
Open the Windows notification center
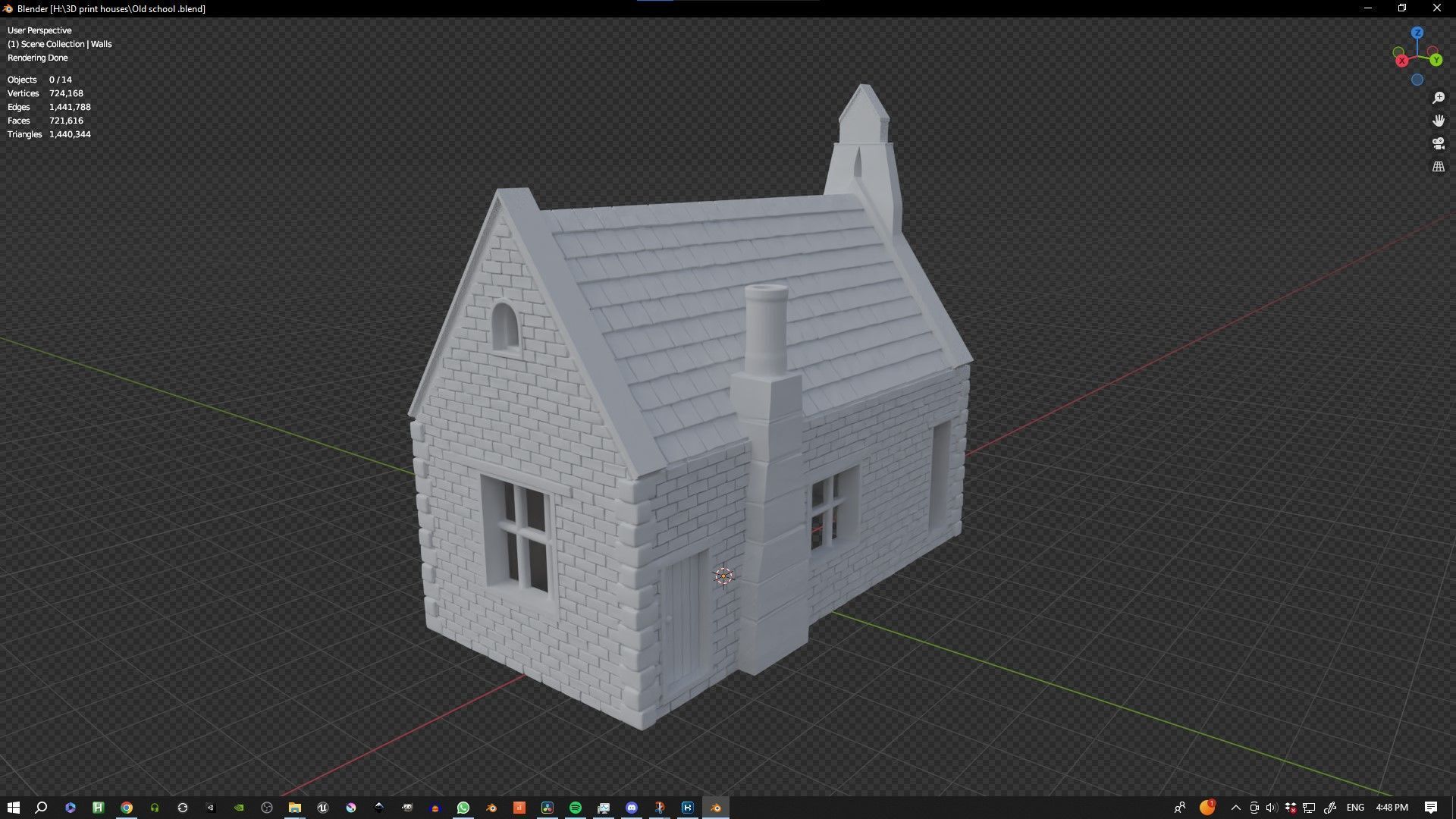point(1430,808)
